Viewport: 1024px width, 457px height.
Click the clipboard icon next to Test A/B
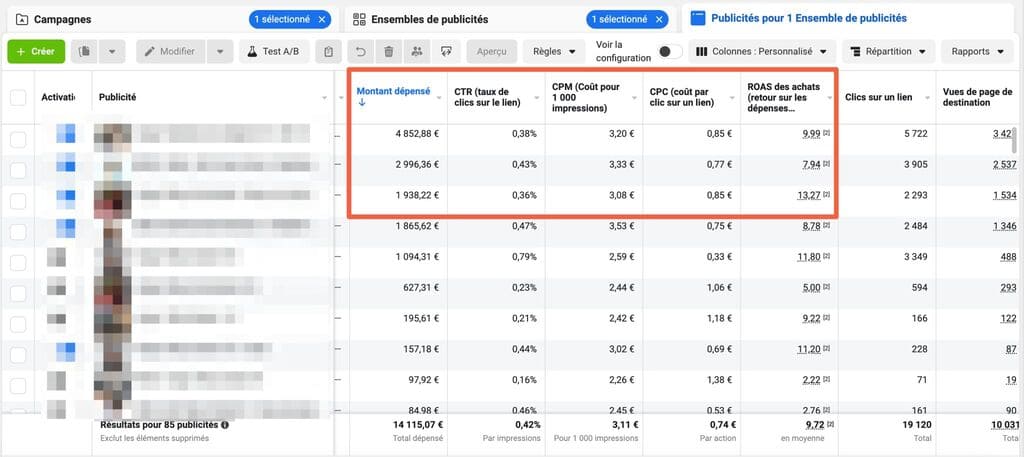coord(328,52)
